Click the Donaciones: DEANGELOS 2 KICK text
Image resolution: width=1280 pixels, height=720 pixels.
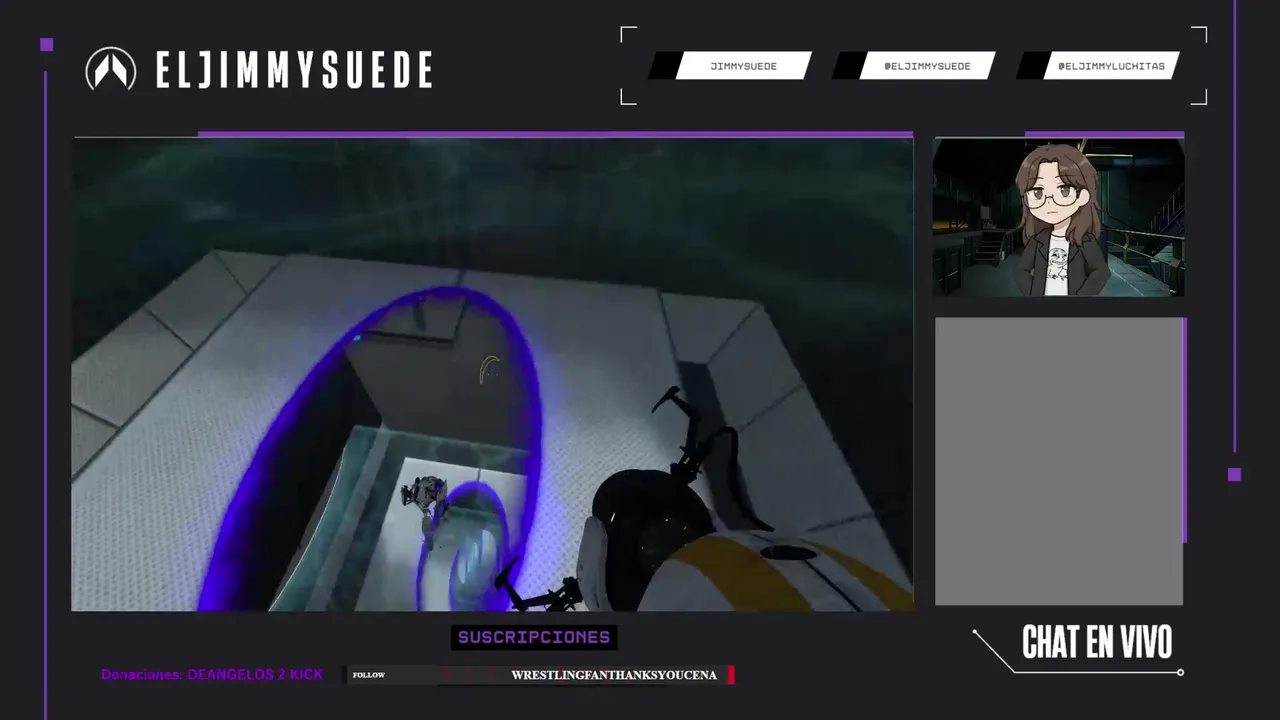212,675
